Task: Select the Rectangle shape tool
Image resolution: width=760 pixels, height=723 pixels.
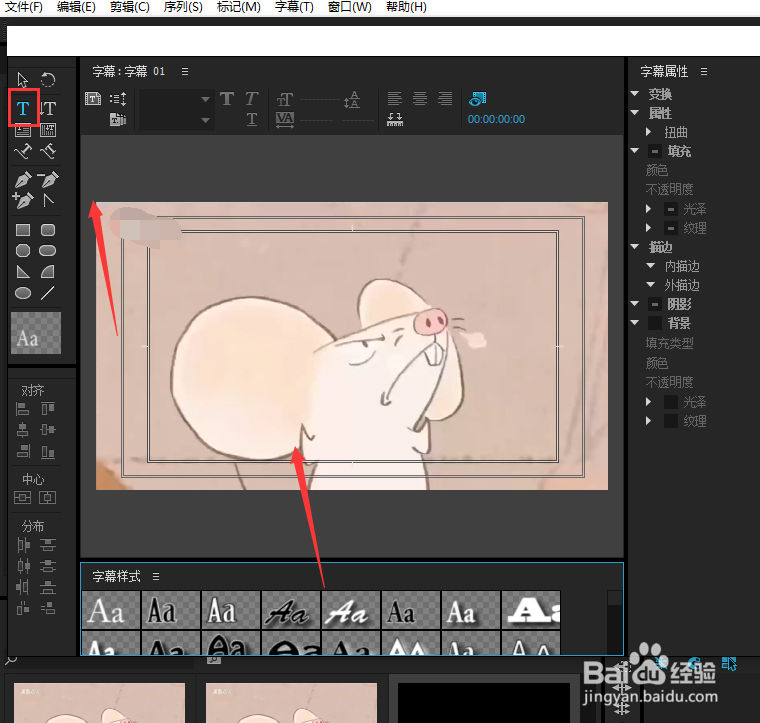Action: pos(23,230)
